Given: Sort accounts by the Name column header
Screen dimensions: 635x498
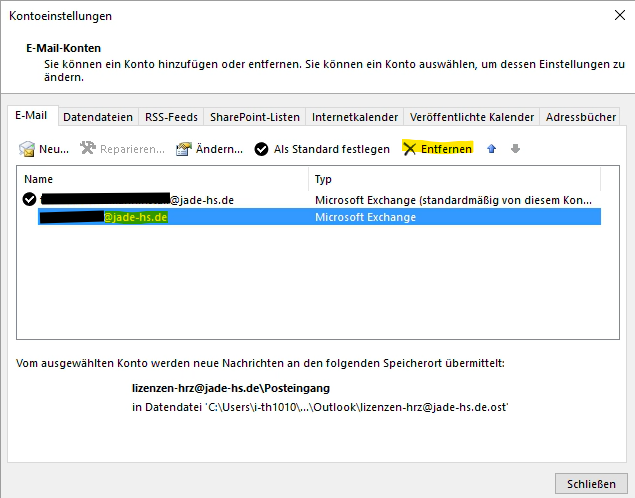Looking at the screenshot, I should coord(162,179).
